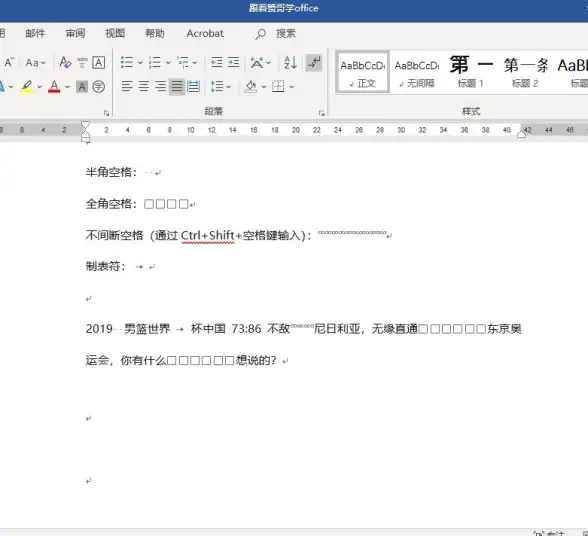Expand the borders dropdown arrow
The image size is (588, 536).
(292, 87)
